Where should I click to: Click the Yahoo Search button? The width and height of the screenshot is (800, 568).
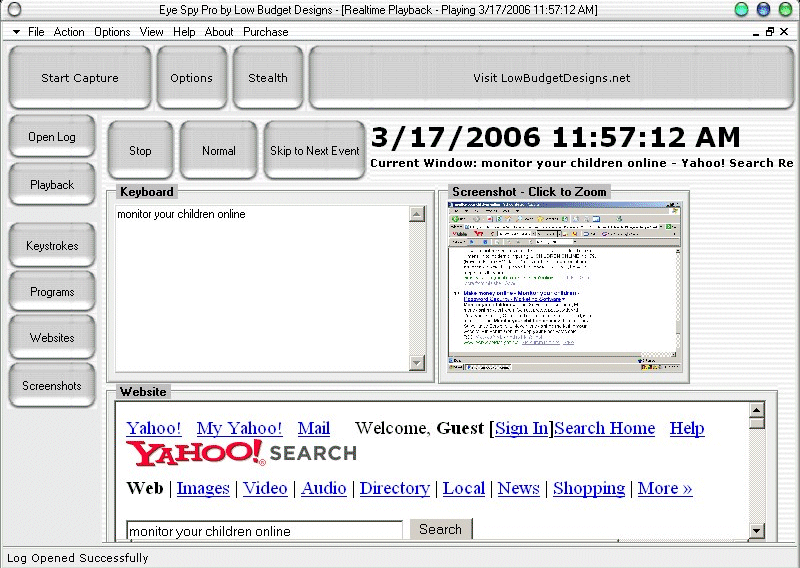[441, 529]
